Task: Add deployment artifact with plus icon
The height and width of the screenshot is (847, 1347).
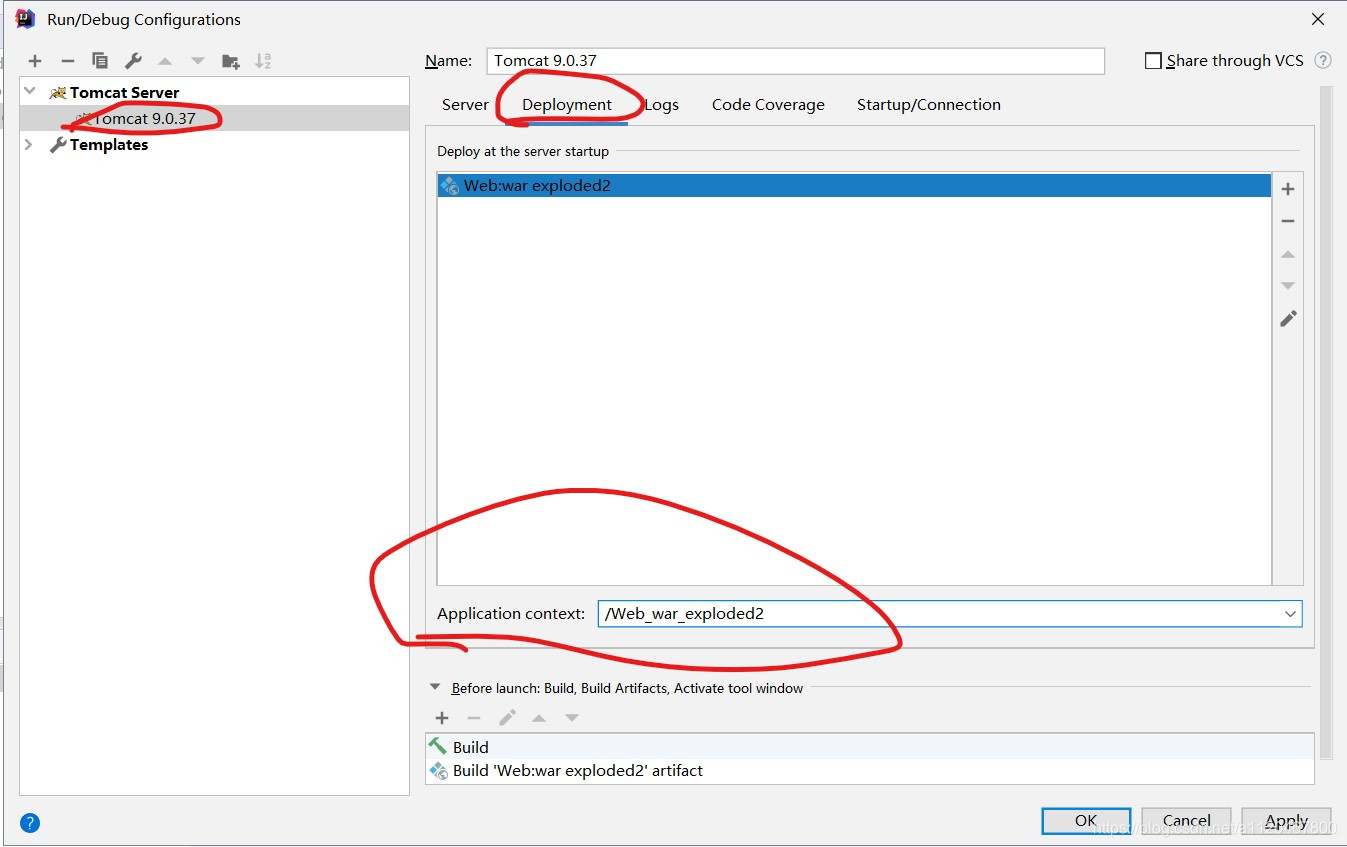Action: 1288,189
